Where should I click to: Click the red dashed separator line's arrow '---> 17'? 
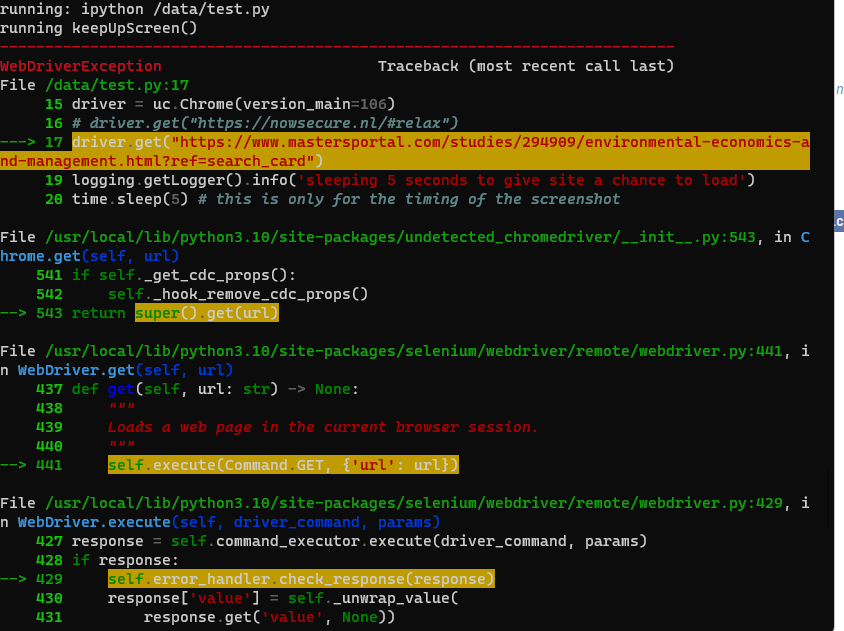tap(31, 142)
